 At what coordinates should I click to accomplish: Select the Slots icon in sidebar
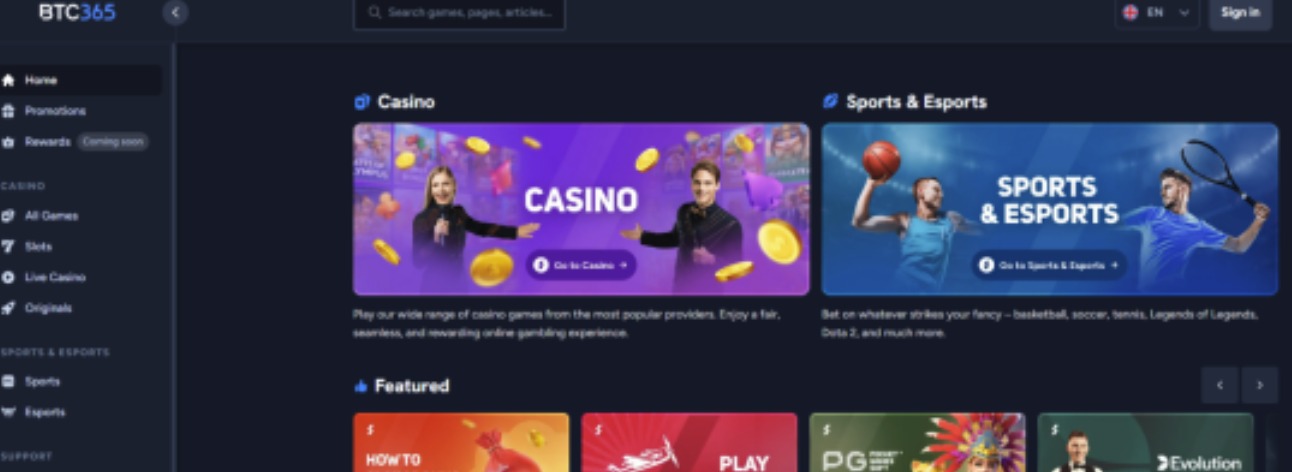click(9, 246)
